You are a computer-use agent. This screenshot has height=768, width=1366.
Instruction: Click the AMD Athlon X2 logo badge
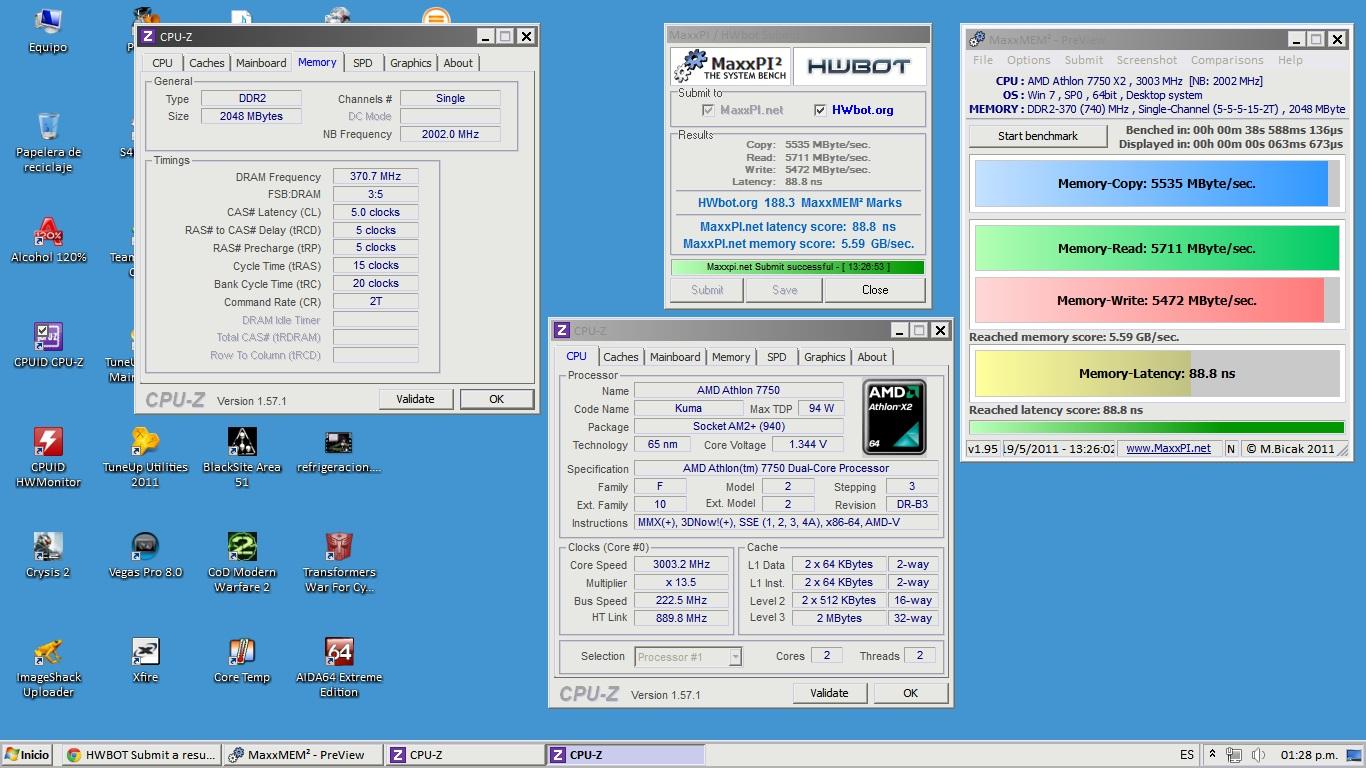(894, 417)
